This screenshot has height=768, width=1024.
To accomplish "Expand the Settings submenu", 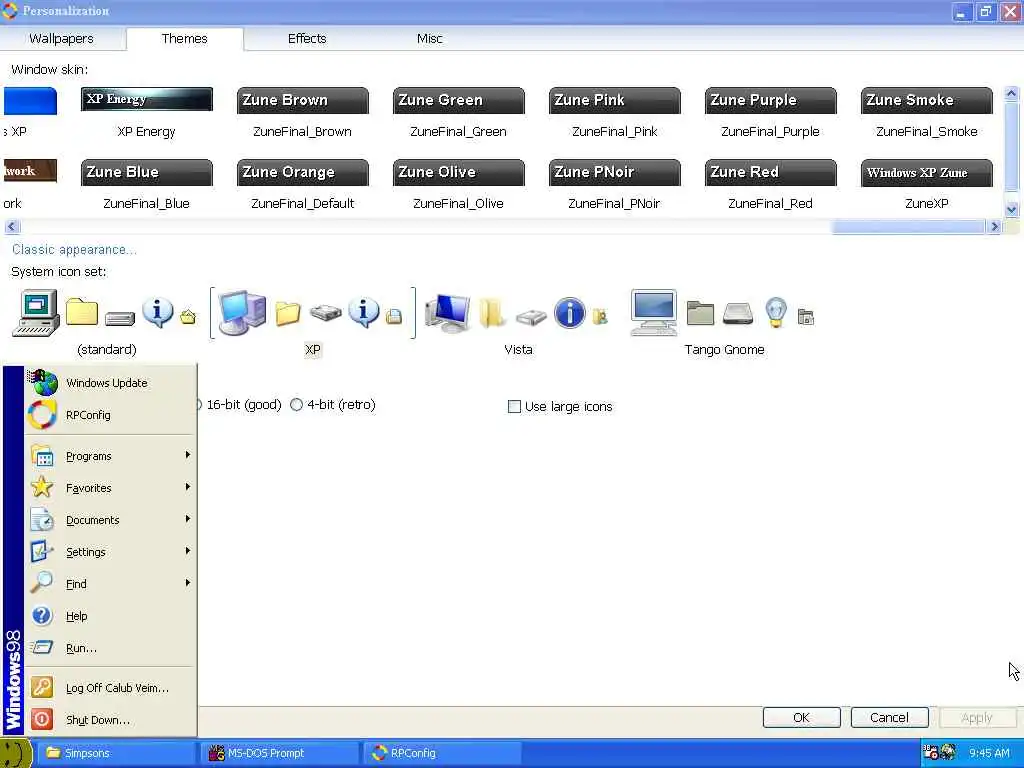I will click(x=111, y=552).
